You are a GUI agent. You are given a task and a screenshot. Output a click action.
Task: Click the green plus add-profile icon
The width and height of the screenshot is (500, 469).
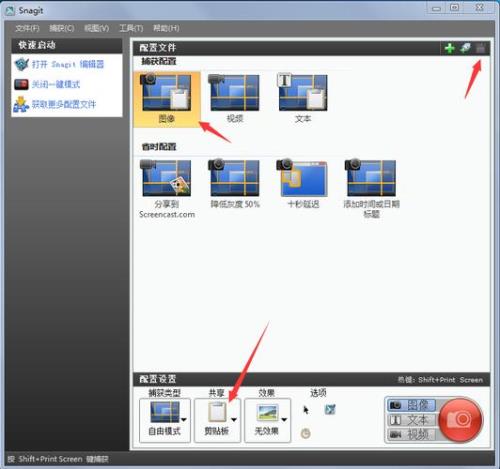click(450, 48)
